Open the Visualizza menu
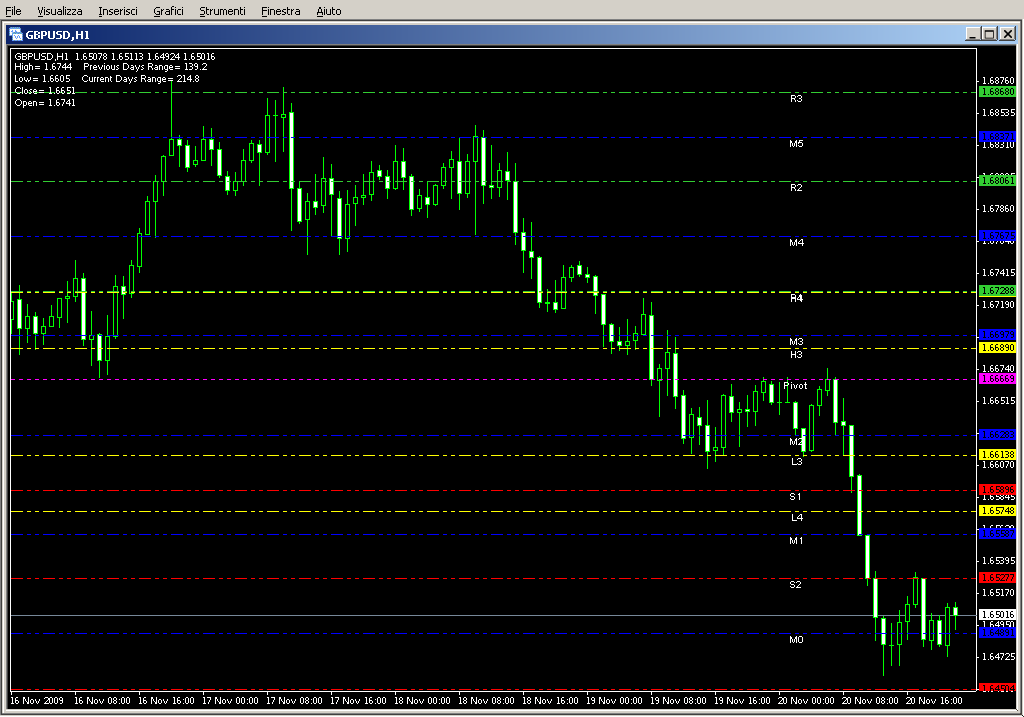This screenshot has width=1024, height=717. pos(59,11)
